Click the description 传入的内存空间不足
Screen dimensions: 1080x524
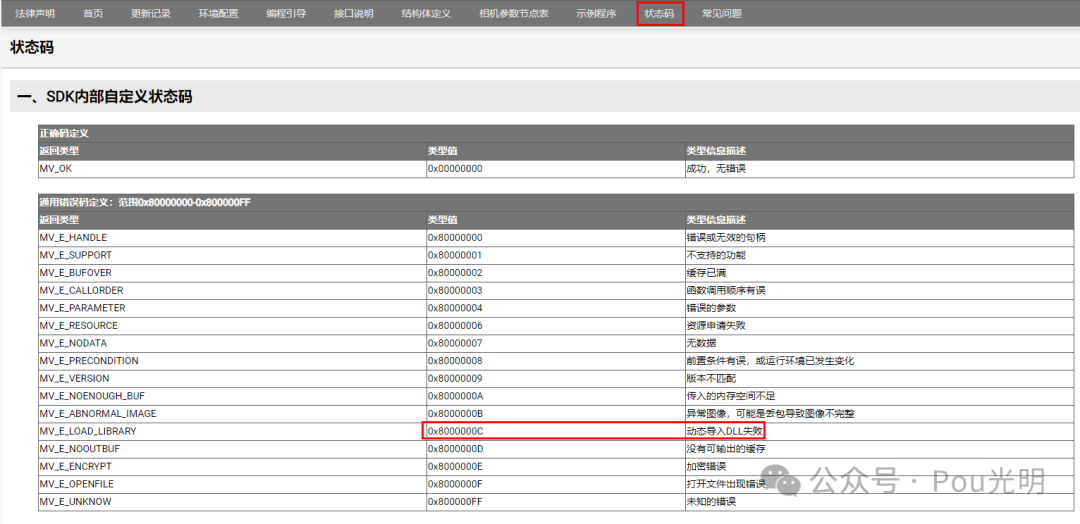(x=731, y=396)
